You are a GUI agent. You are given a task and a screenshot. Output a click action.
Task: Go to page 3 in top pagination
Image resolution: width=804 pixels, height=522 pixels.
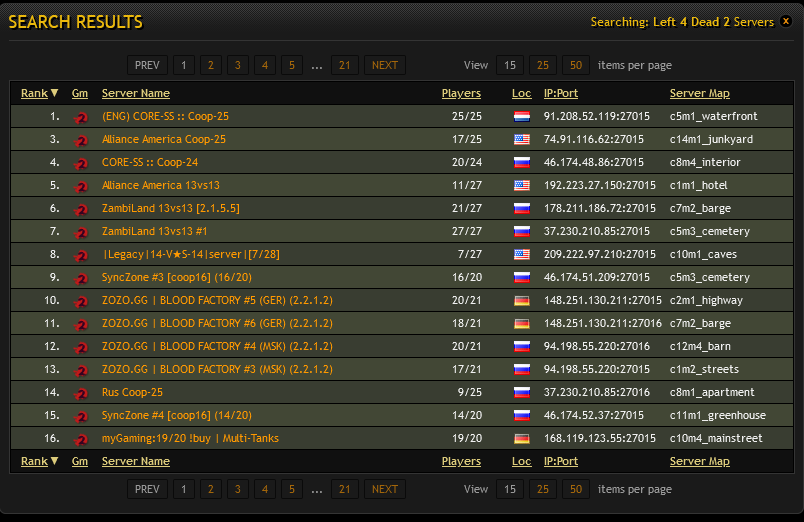tap(237, 65)
